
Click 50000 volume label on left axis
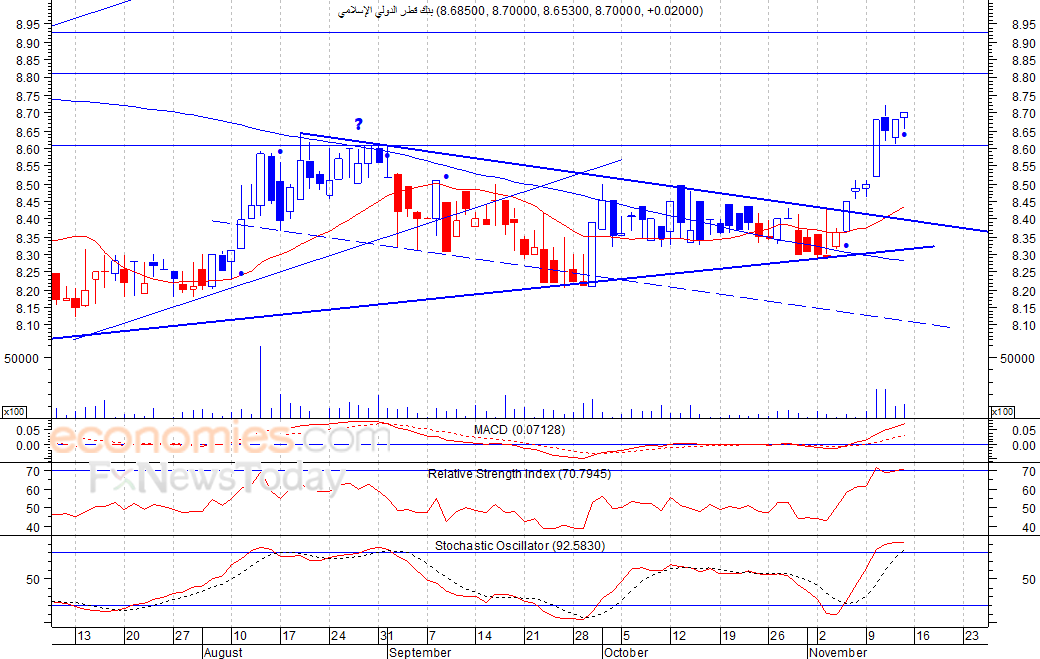point(22,358)
